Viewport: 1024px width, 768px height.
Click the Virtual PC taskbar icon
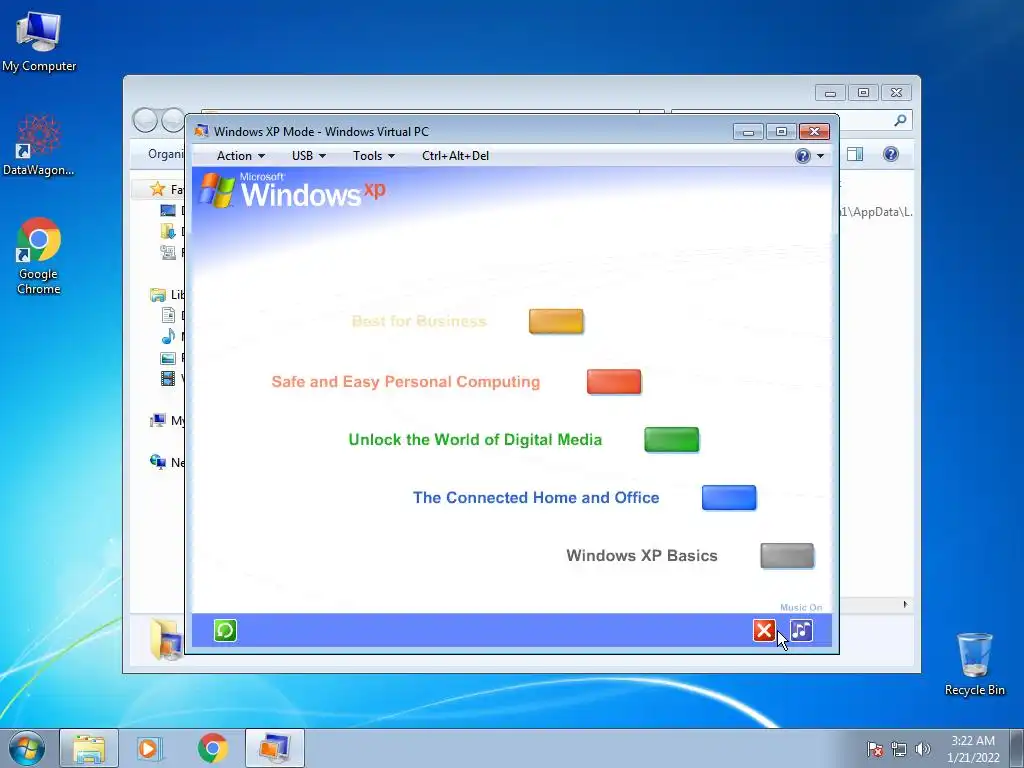(x=275, y=748)
